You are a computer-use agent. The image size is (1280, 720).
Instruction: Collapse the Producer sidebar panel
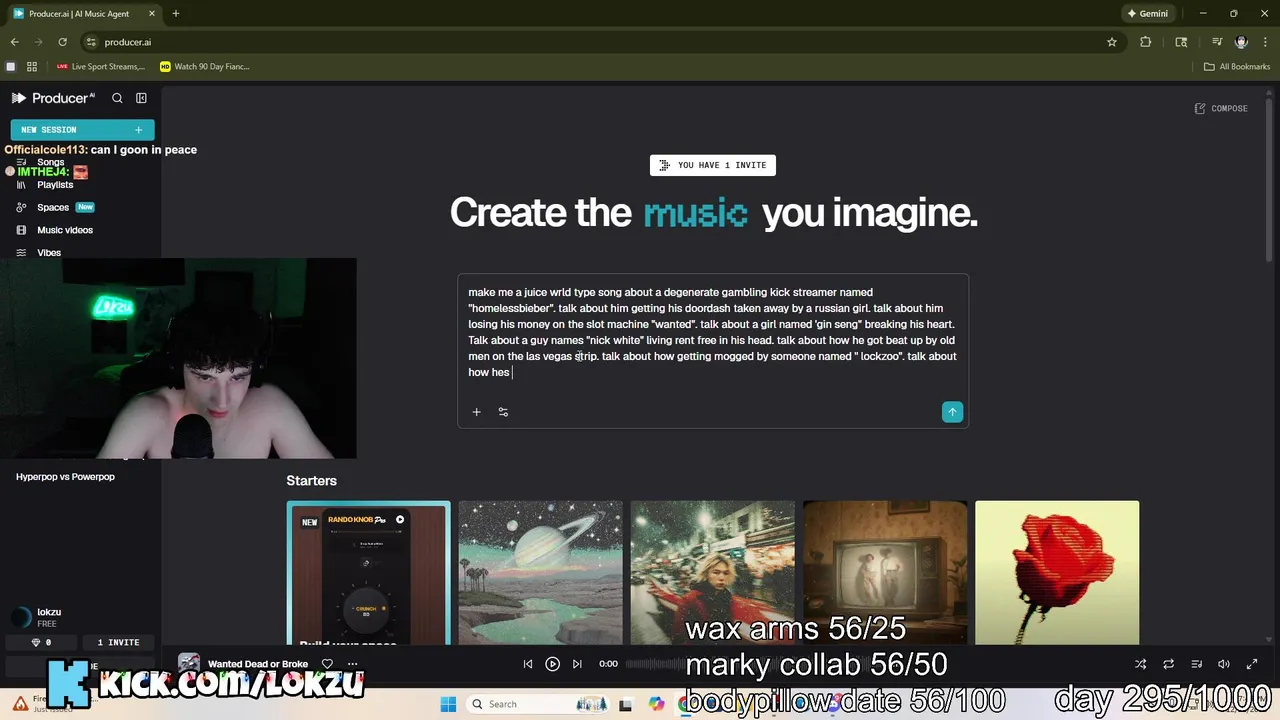click(x=141, y=98)
